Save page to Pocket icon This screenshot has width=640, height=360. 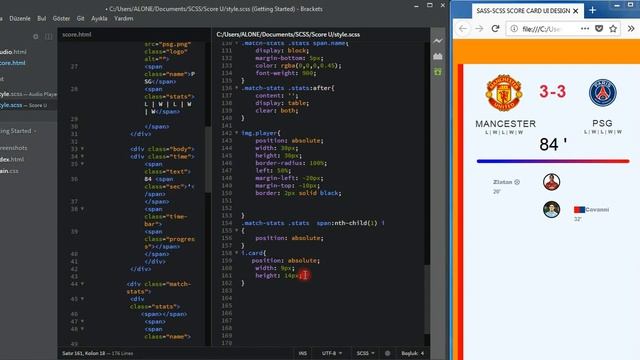pyautogui.click(x=599, y=29)
